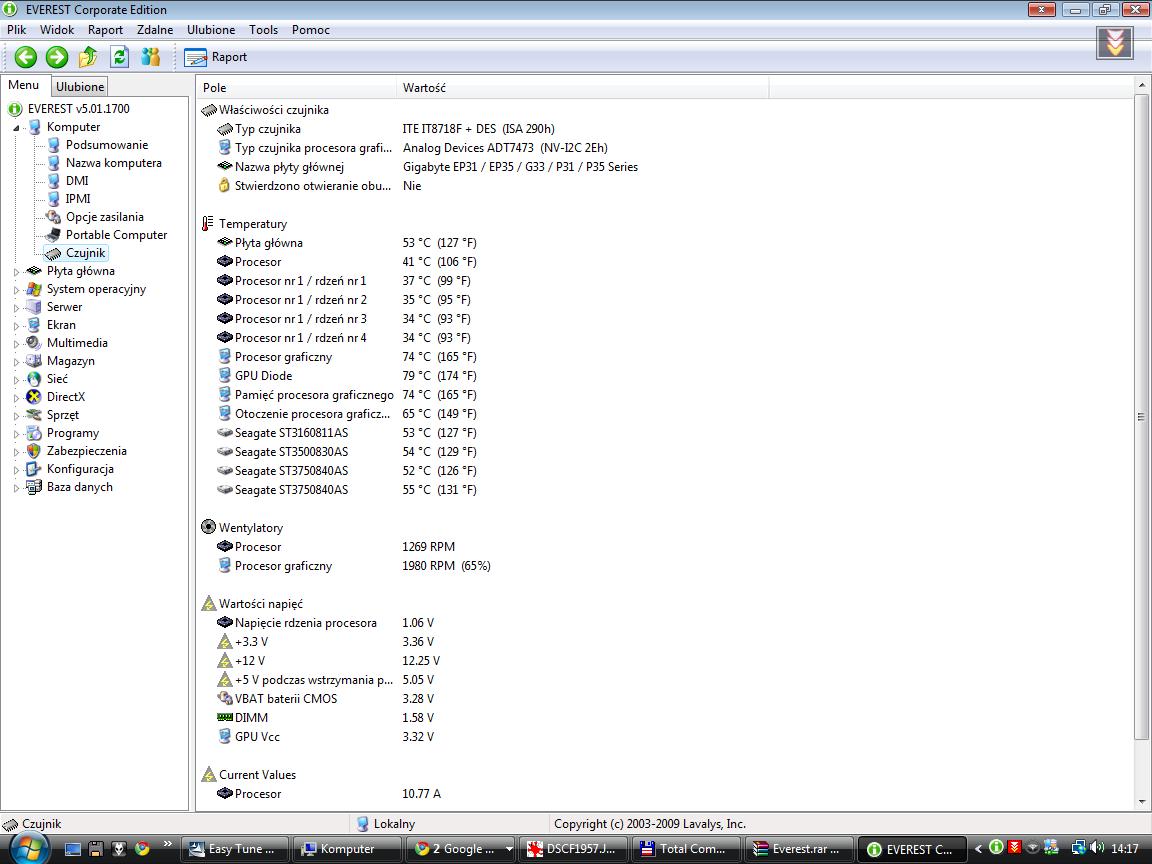Image resolution: width=1152 pixels, height=864 pixels.
Task: Open Everest.rar taskbar button
Action: (799, 849)
